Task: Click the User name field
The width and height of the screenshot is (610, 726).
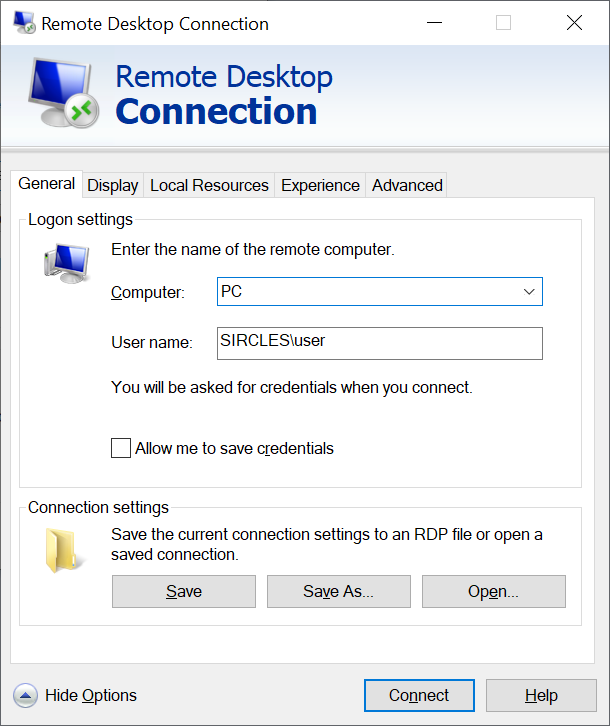Action: pos(380,344)
